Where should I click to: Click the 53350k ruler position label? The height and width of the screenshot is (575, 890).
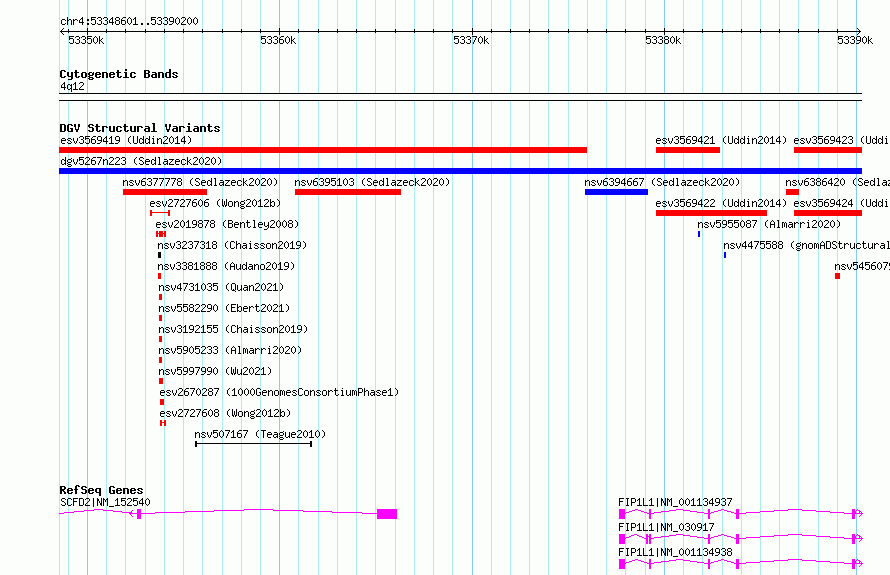pyautogui.click(x=86, y=40)
